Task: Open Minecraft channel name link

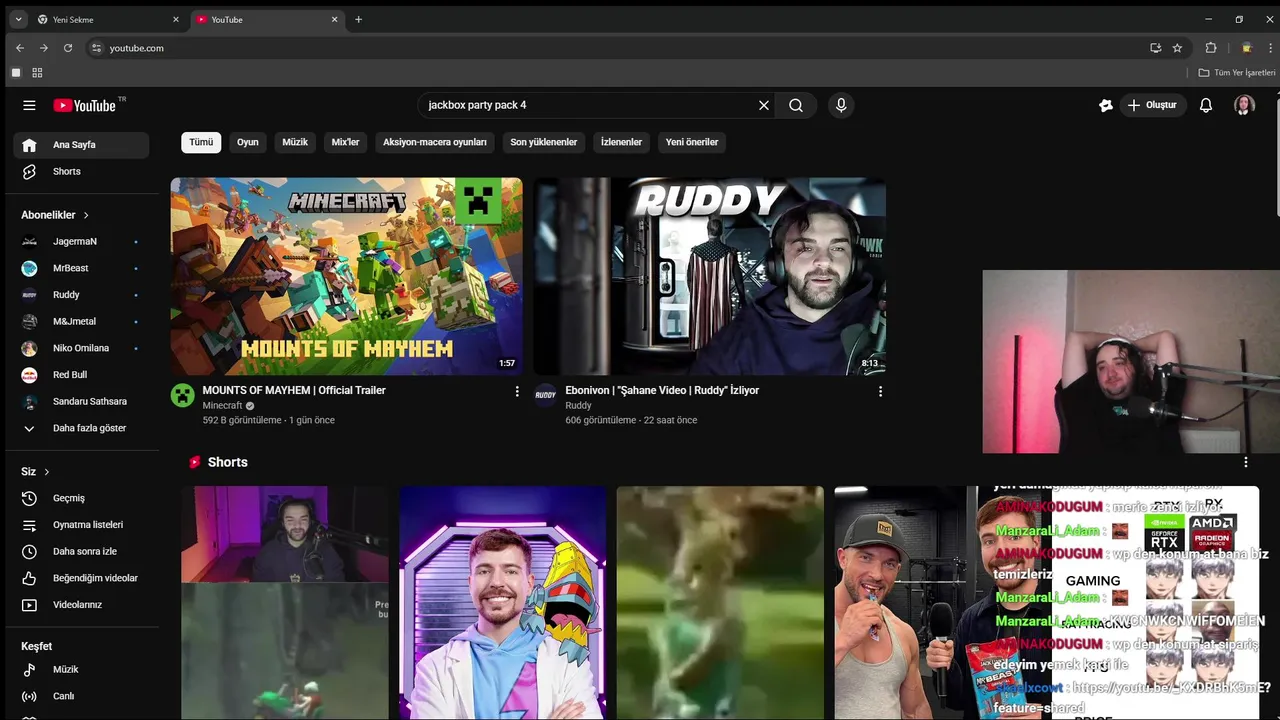Action: [222, 406]
